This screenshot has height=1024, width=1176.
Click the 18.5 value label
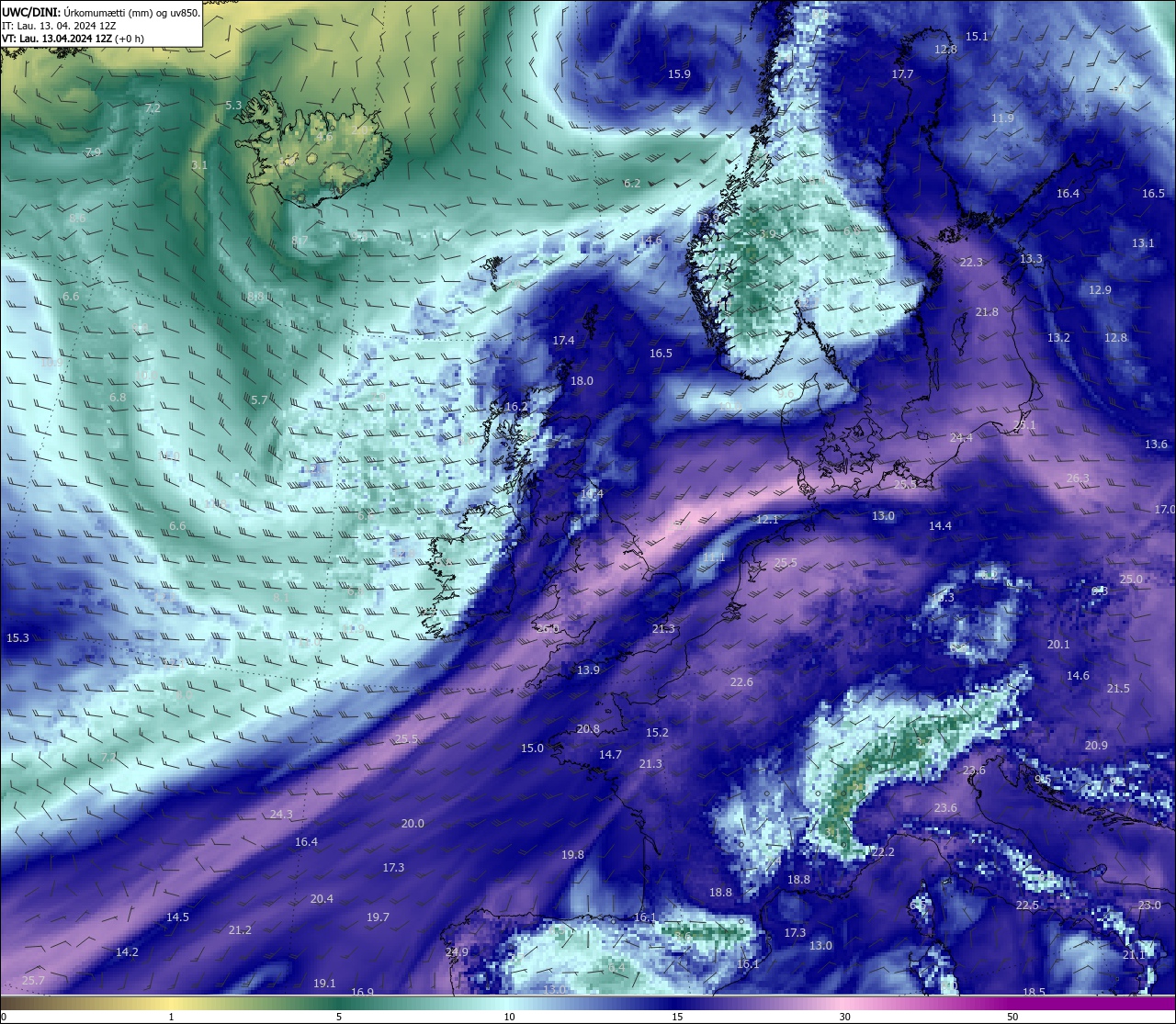[x=1034, y=992]
